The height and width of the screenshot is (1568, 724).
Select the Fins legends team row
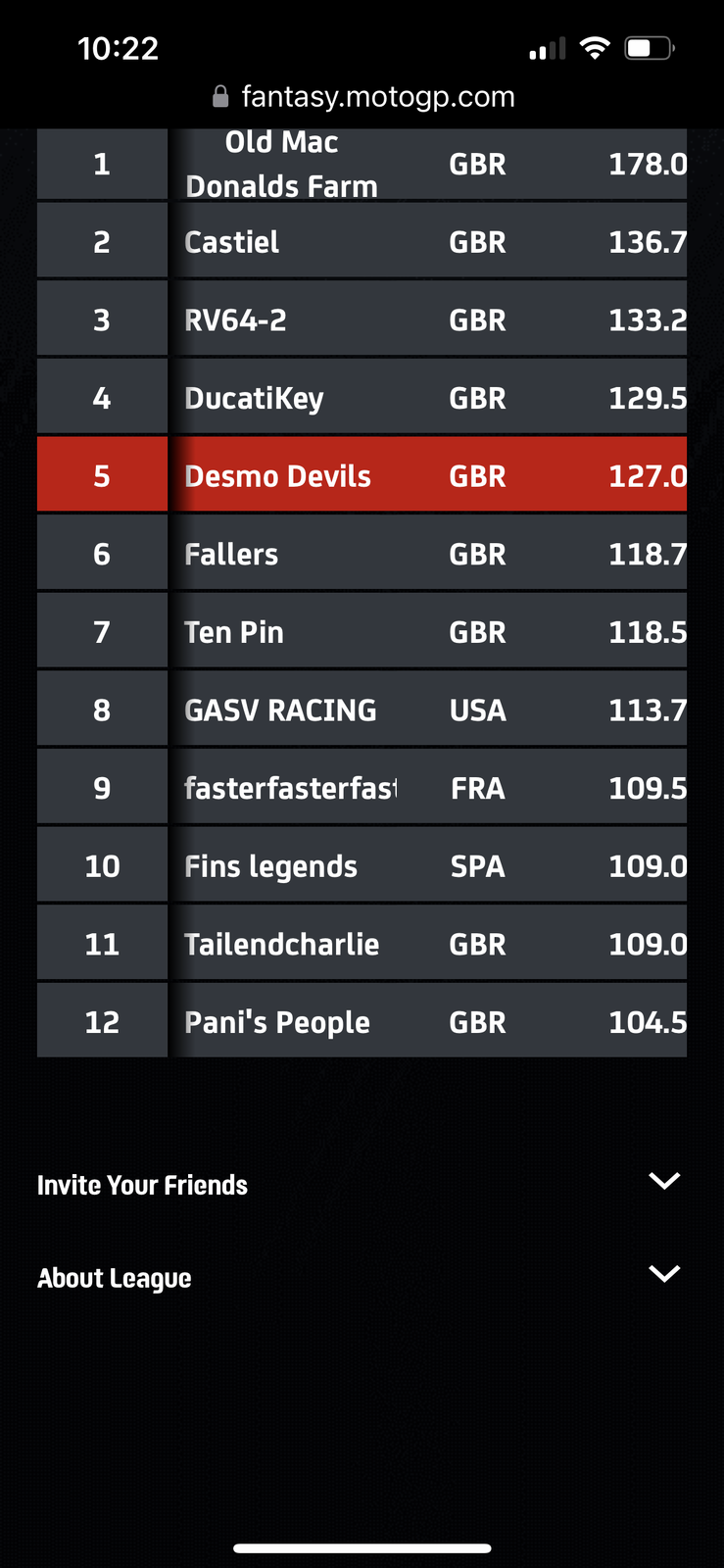(362, 865)
